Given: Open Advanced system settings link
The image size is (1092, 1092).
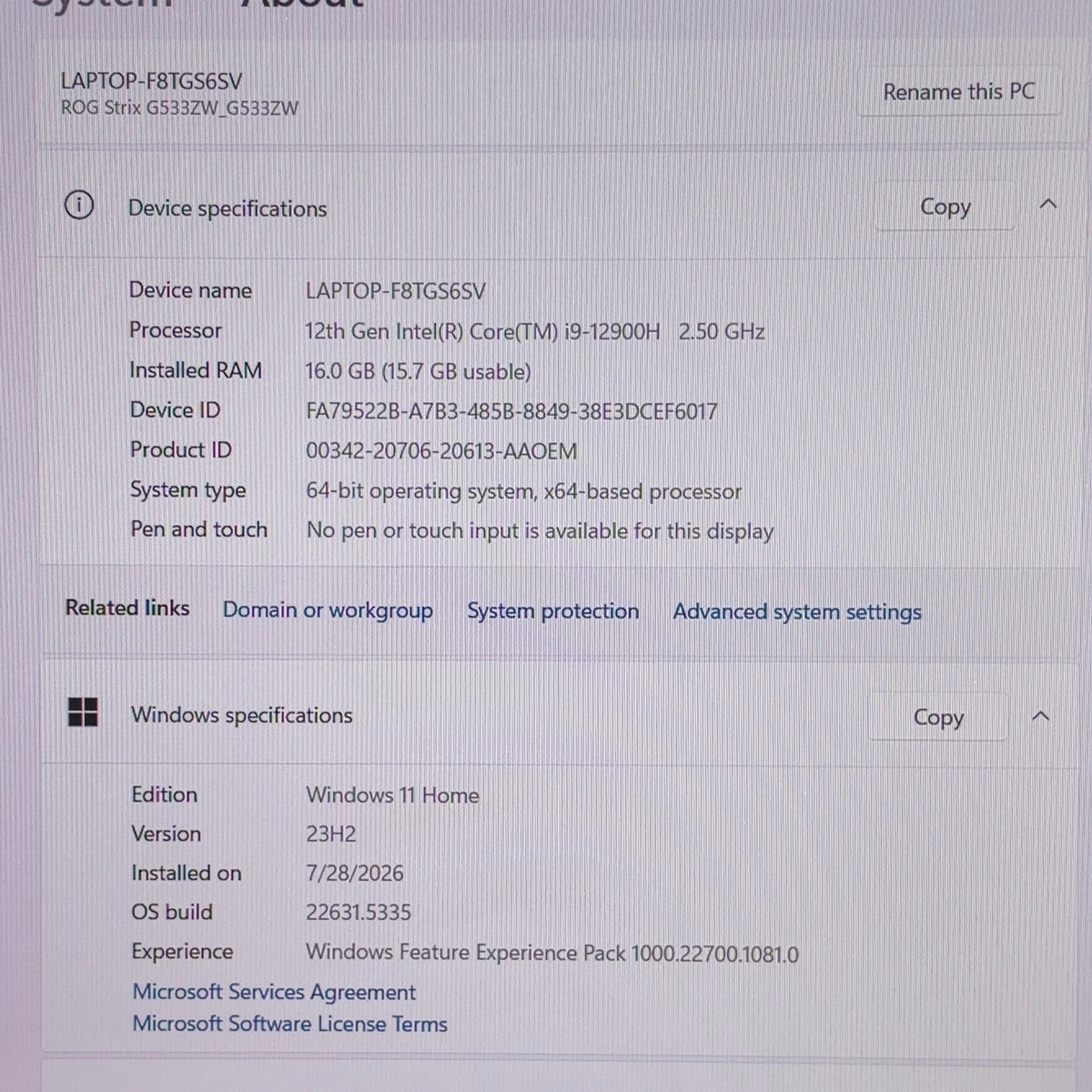Looking at the screenshot, I should pyautogui.click(x=797, y=612).
